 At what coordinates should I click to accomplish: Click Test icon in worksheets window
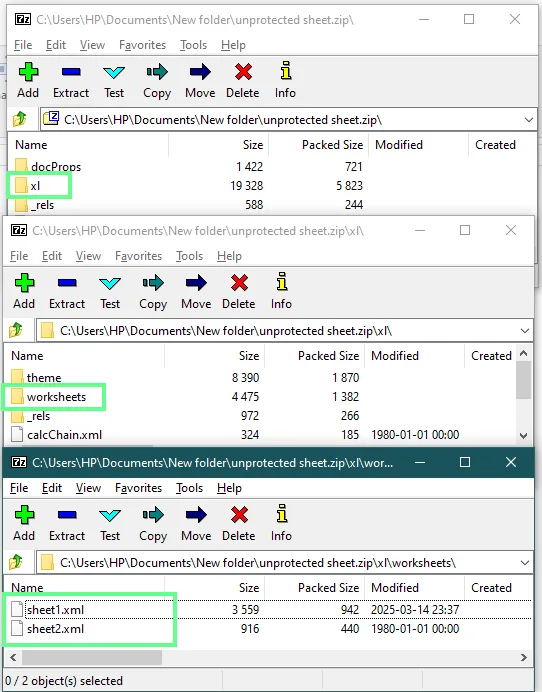tap(110, 515)
